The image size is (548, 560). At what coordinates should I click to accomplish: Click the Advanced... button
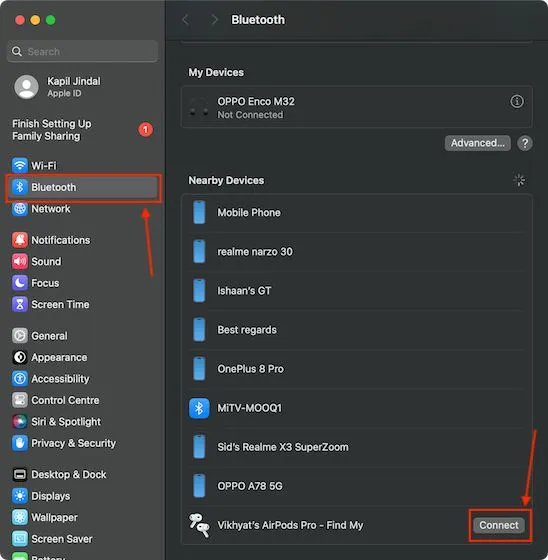pos(477,143)
